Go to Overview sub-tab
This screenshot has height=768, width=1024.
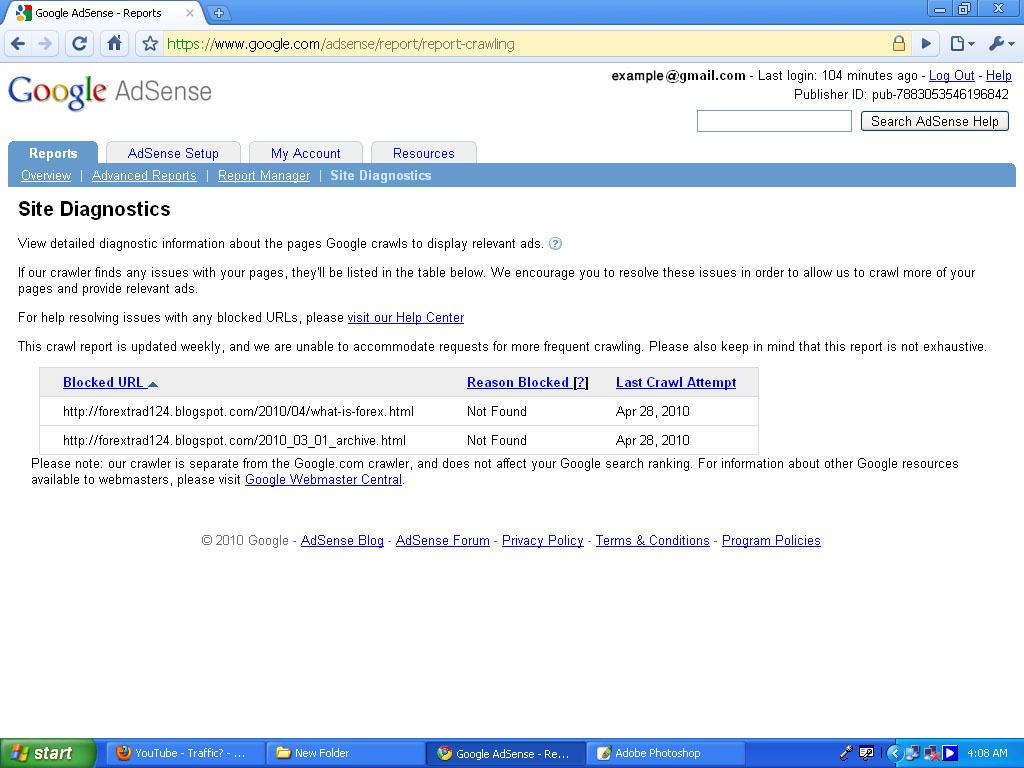click(x=46, y=175)
